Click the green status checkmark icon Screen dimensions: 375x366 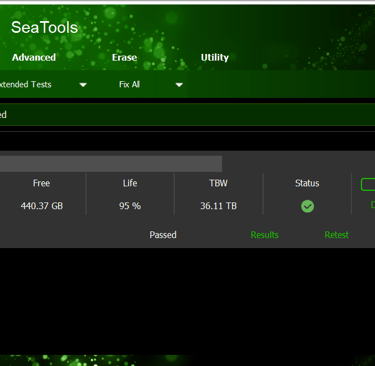click(x=307, y=206)
